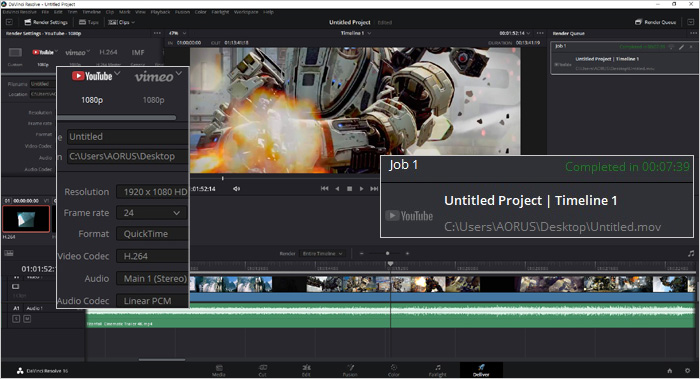Click the timeline view options icon
Screen dimensions: 700x379
tap(8, 253)
